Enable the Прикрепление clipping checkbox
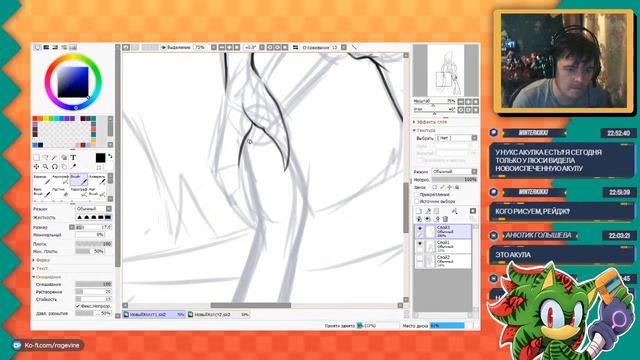The height and width of the screenshot is (360, 640). coord(418,195)
